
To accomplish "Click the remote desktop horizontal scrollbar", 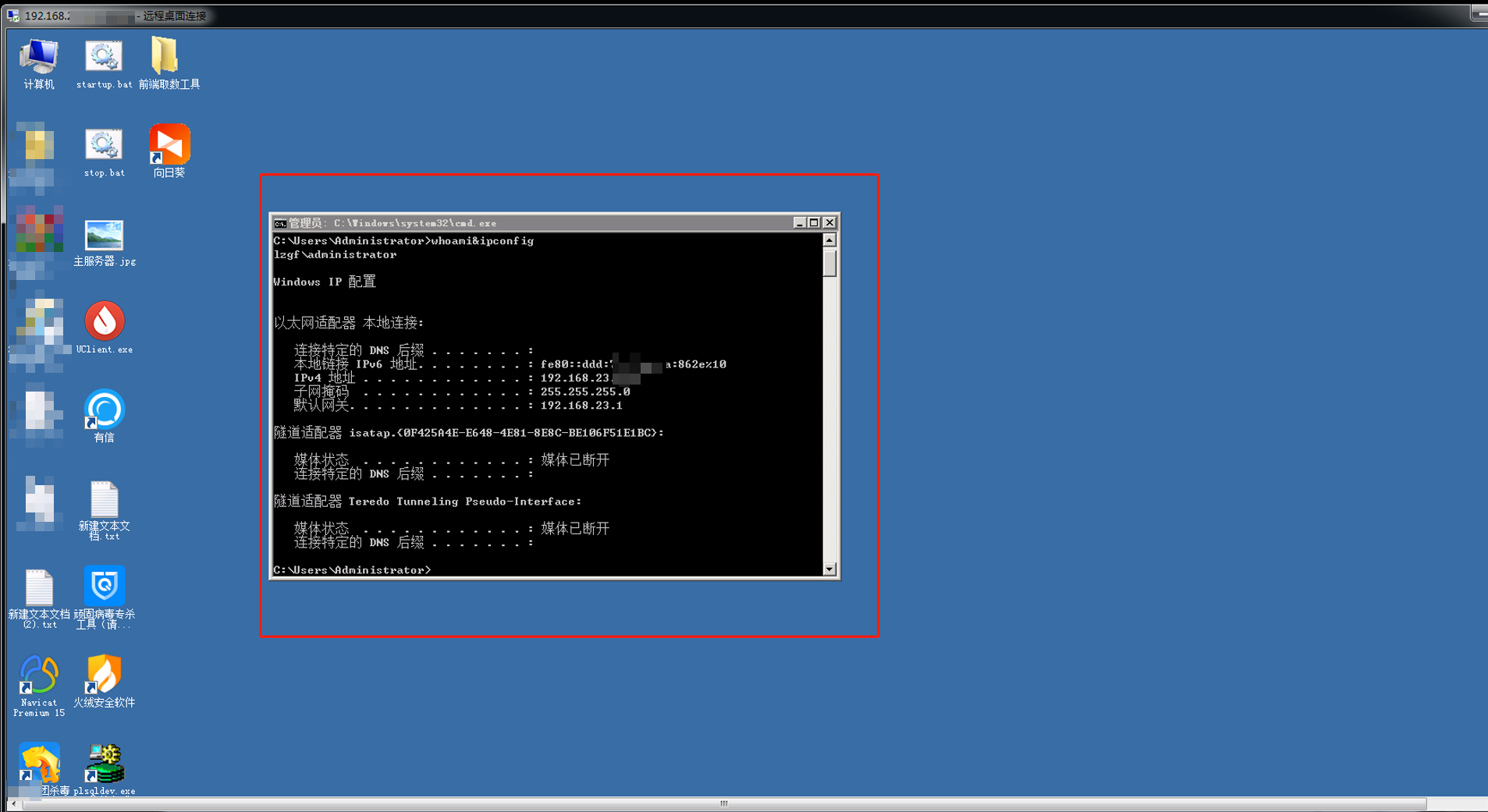I will (x=723, y=803).
